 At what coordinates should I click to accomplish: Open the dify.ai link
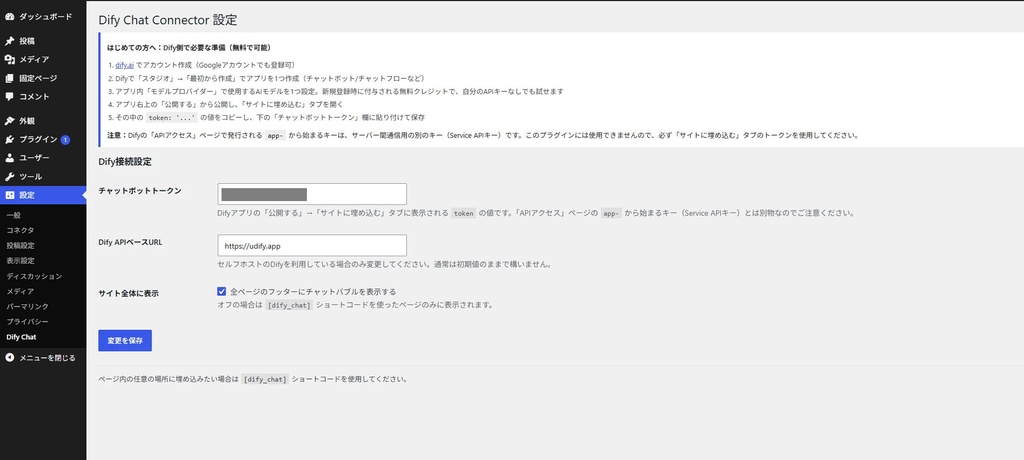click(x=124, y=65)
